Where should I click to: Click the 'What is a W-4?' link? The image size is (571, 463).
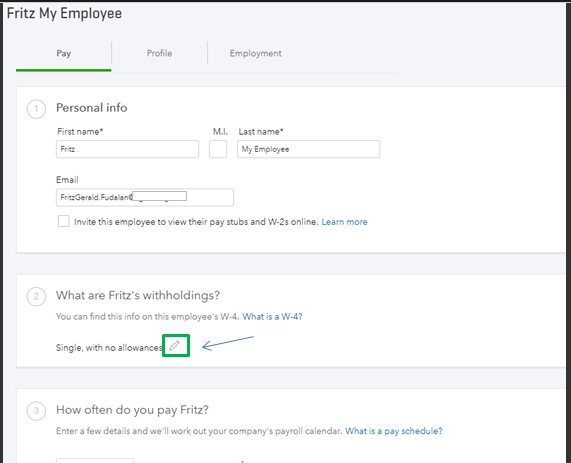point(272,317)
